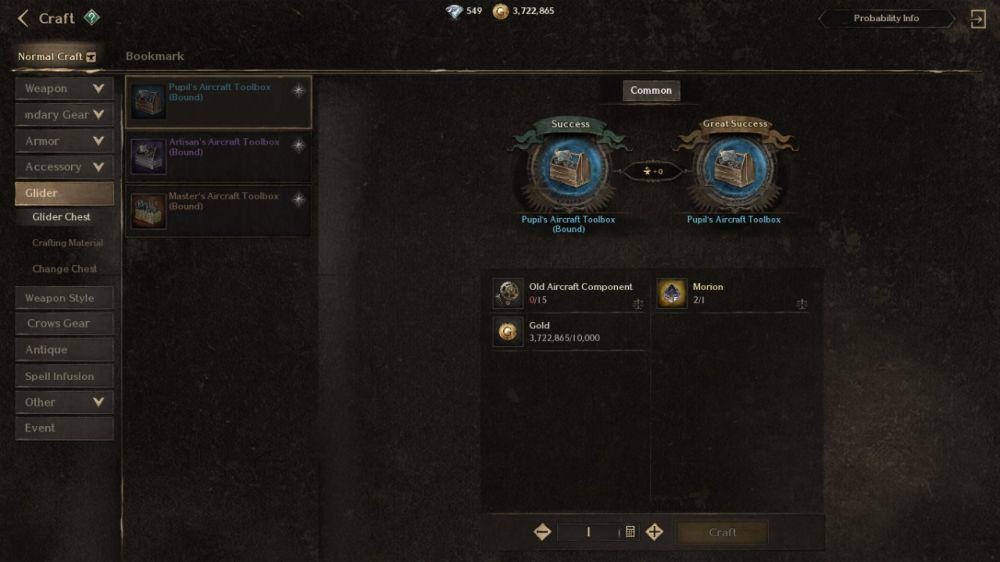Open the quantity calculator icon
Screen dimensions: 1000x562
coord(630,531)
